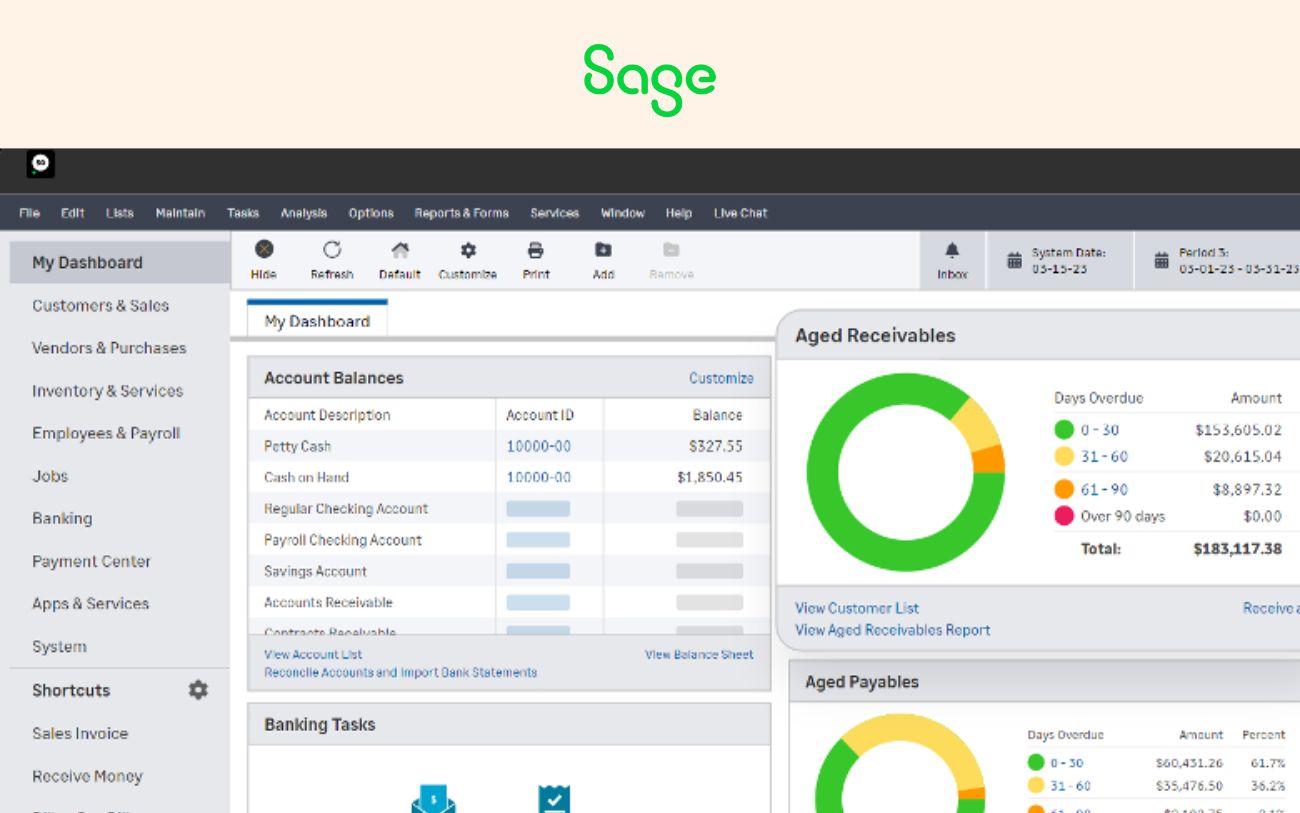Print the dashboard
This screenshot has height=813, width=1300.
tap(536, 250)
